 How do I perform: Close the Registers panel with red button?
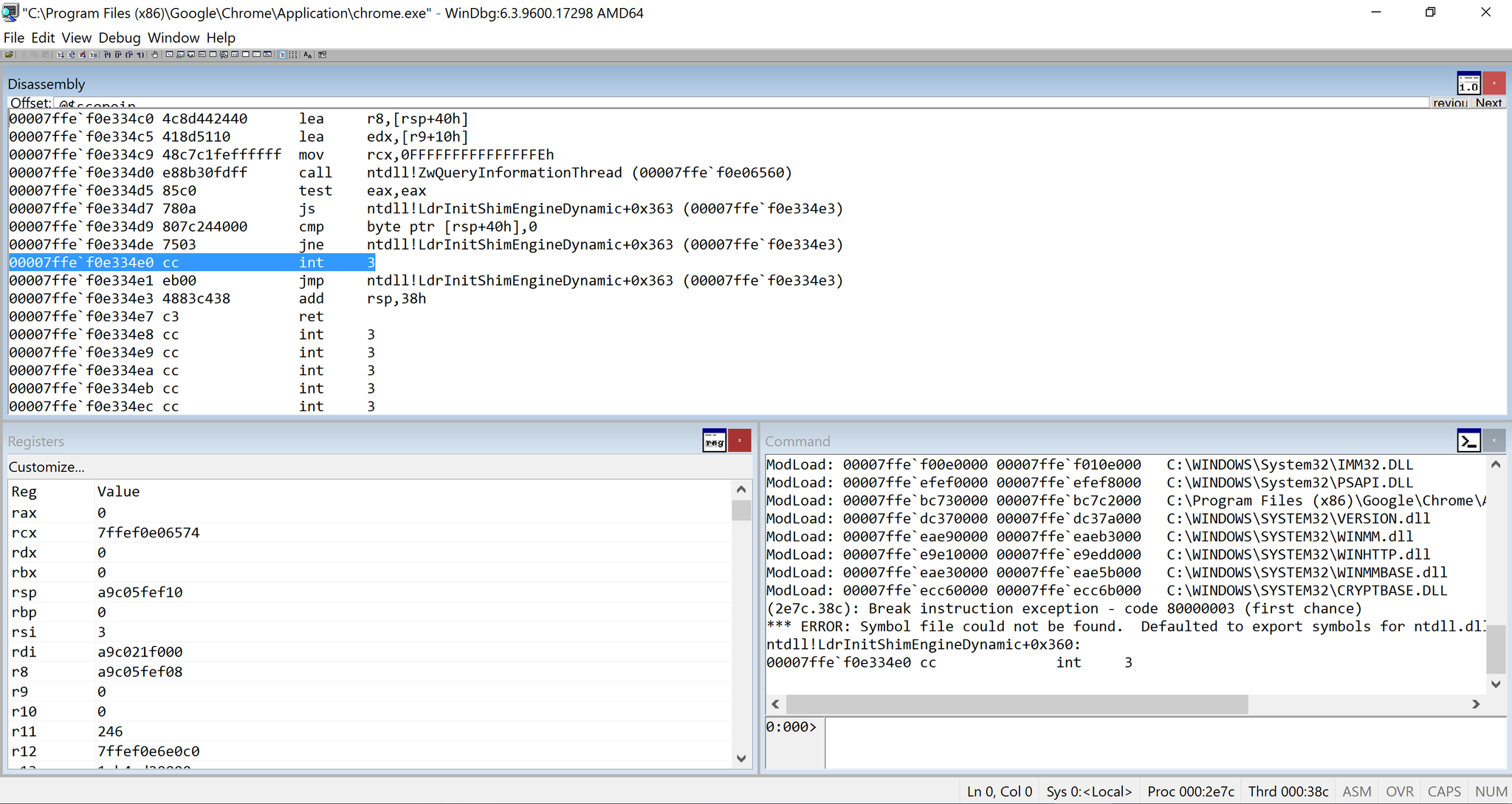[x=740, y=441]
